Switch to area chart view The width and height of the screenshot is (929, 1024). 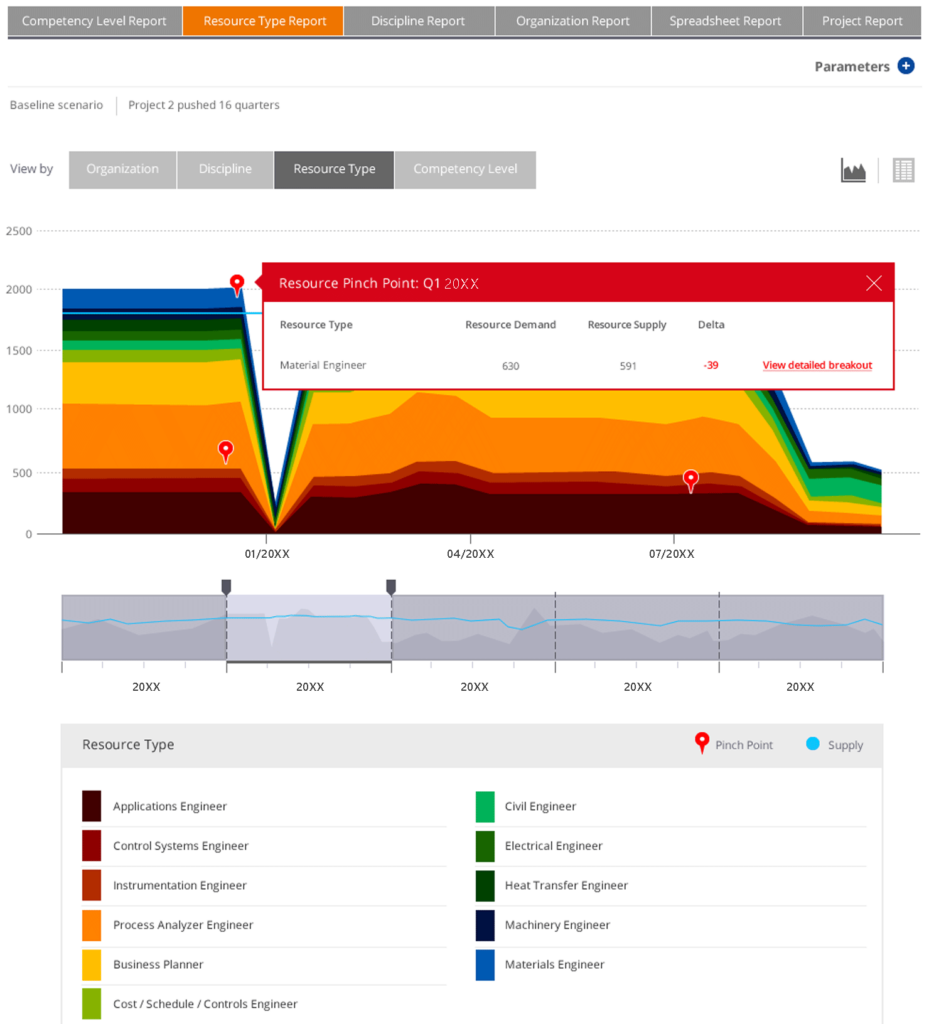tap(853, 170)
